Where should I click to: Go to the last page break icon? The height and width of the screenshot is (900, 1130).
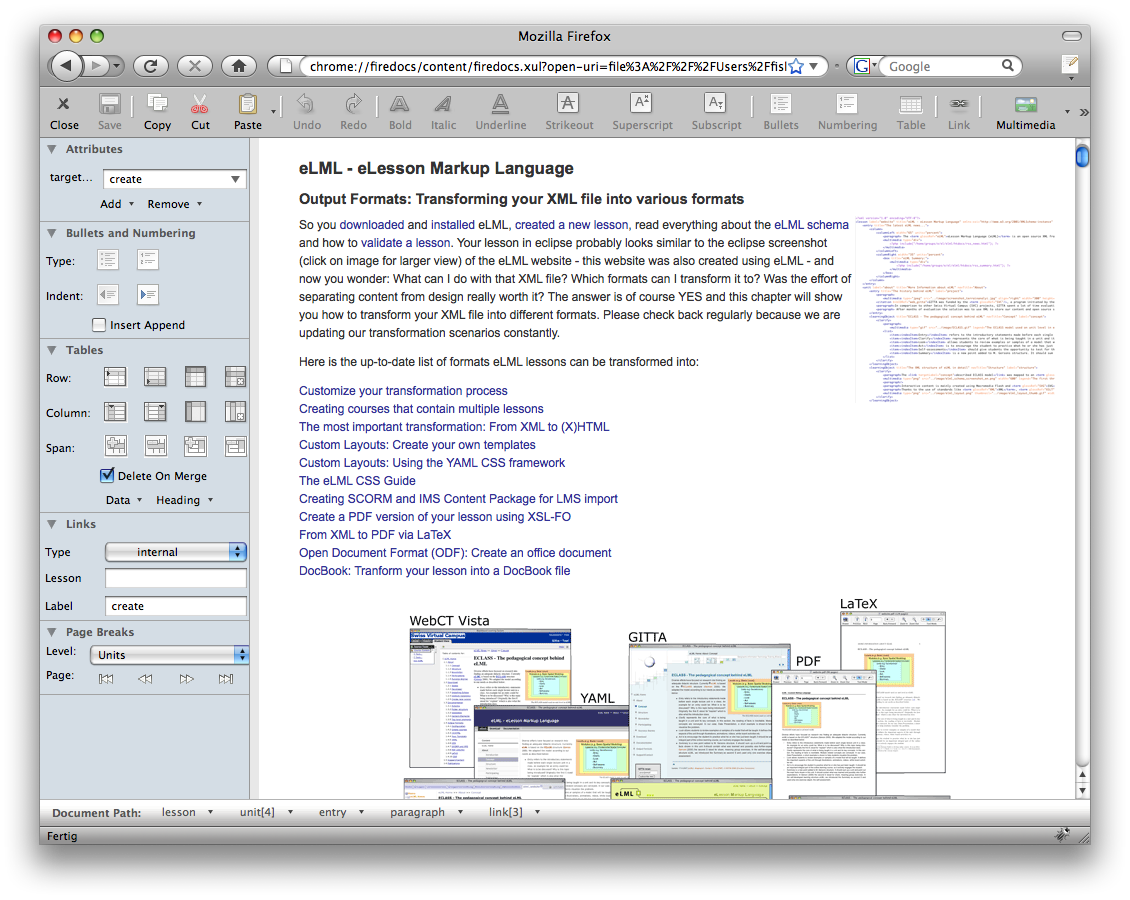(226, 679)
